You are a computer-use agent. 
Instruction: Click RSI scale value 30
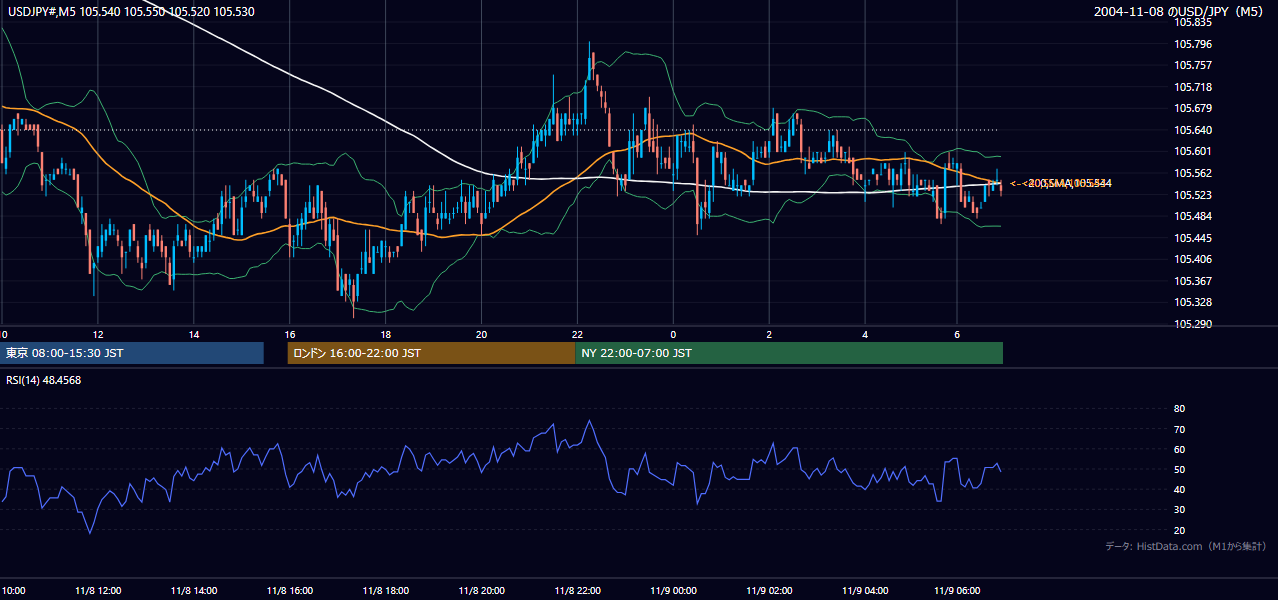click(x=1180, y=510)
